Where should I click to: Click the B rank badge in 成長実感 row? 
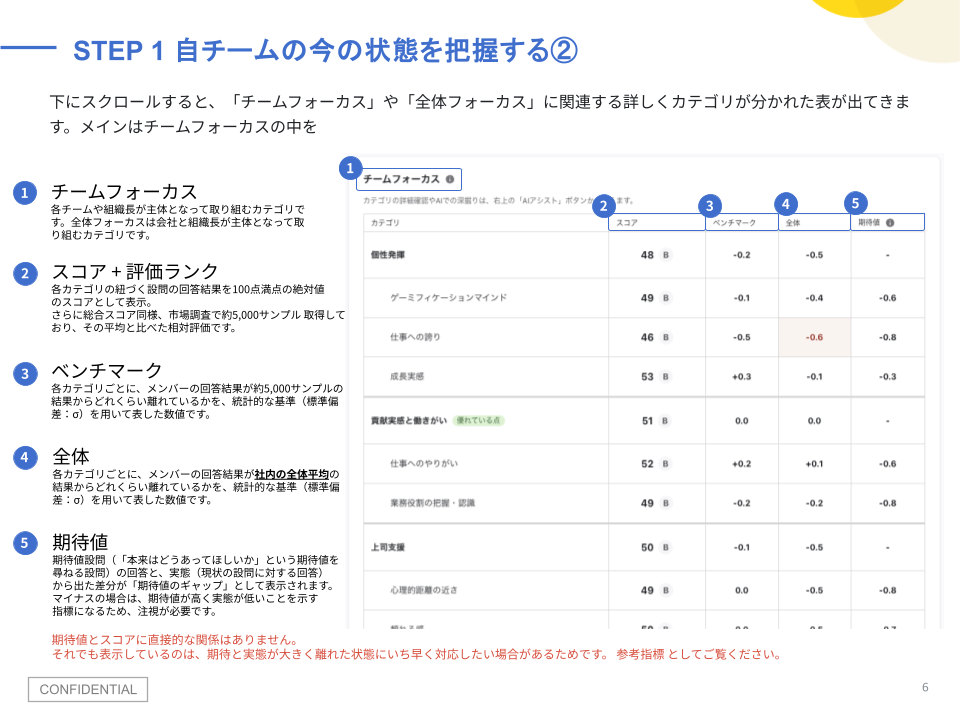(x=666, y=377)
